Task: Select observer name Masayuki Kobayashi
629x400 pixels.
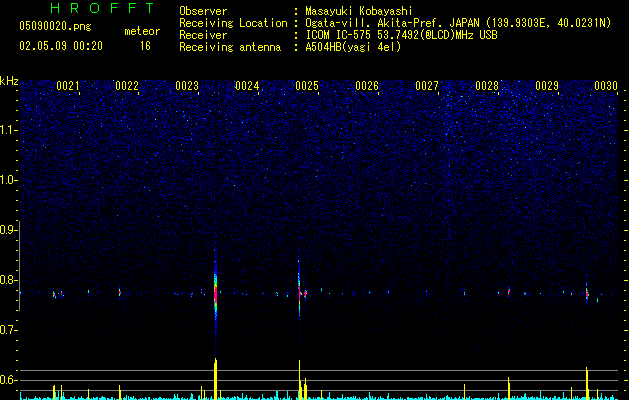Action: coord(359,11)
